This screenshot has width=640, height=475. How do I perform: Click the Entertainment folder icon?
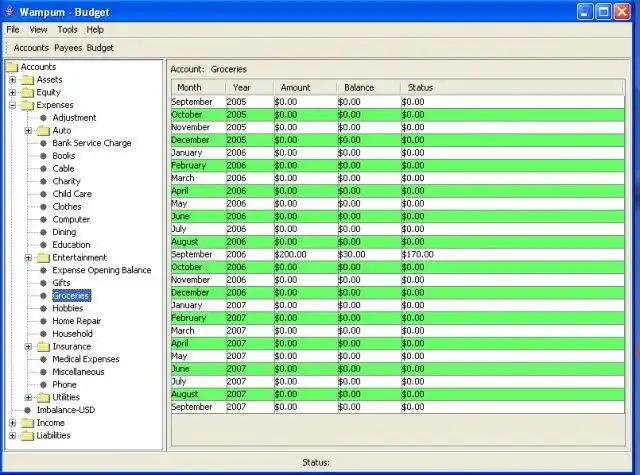coord(43,257)
